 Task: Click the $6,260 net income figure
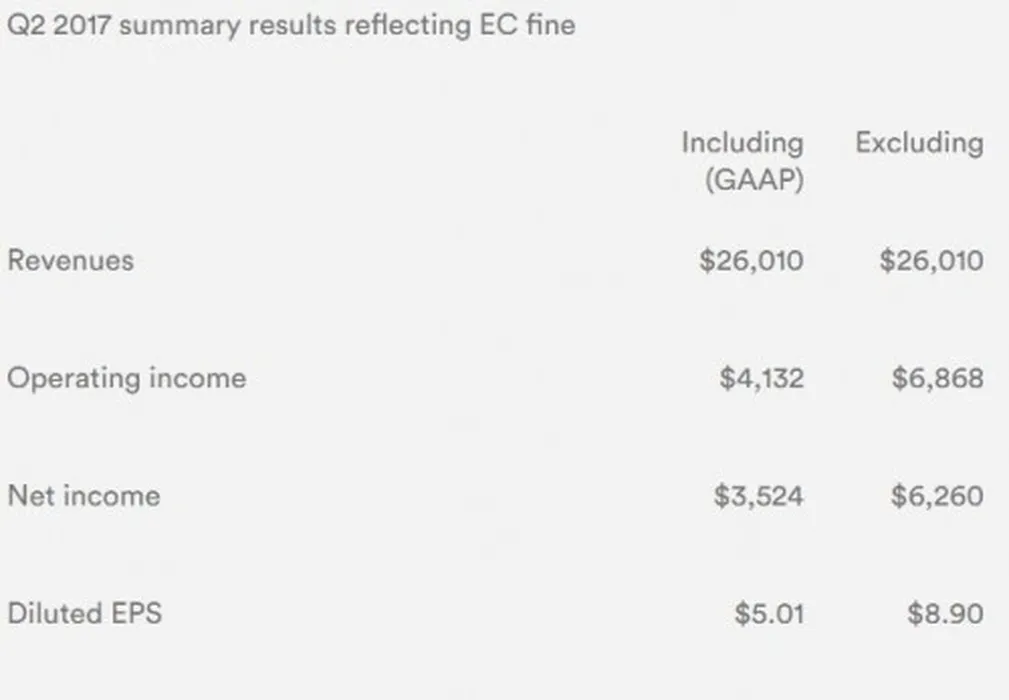pos(937,496)
